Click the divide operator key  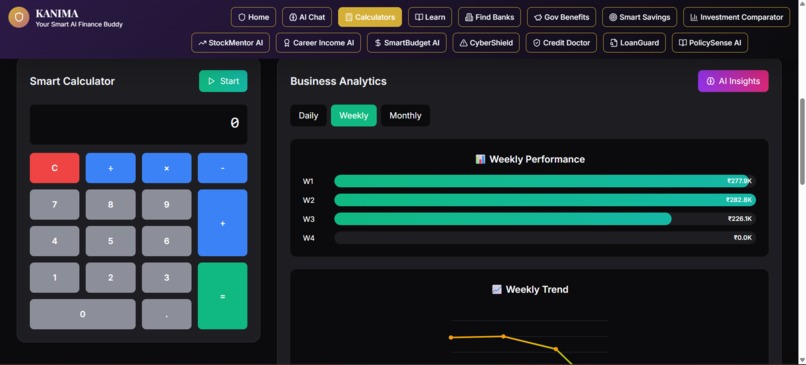pyautogui.click(x=111, y=168)
